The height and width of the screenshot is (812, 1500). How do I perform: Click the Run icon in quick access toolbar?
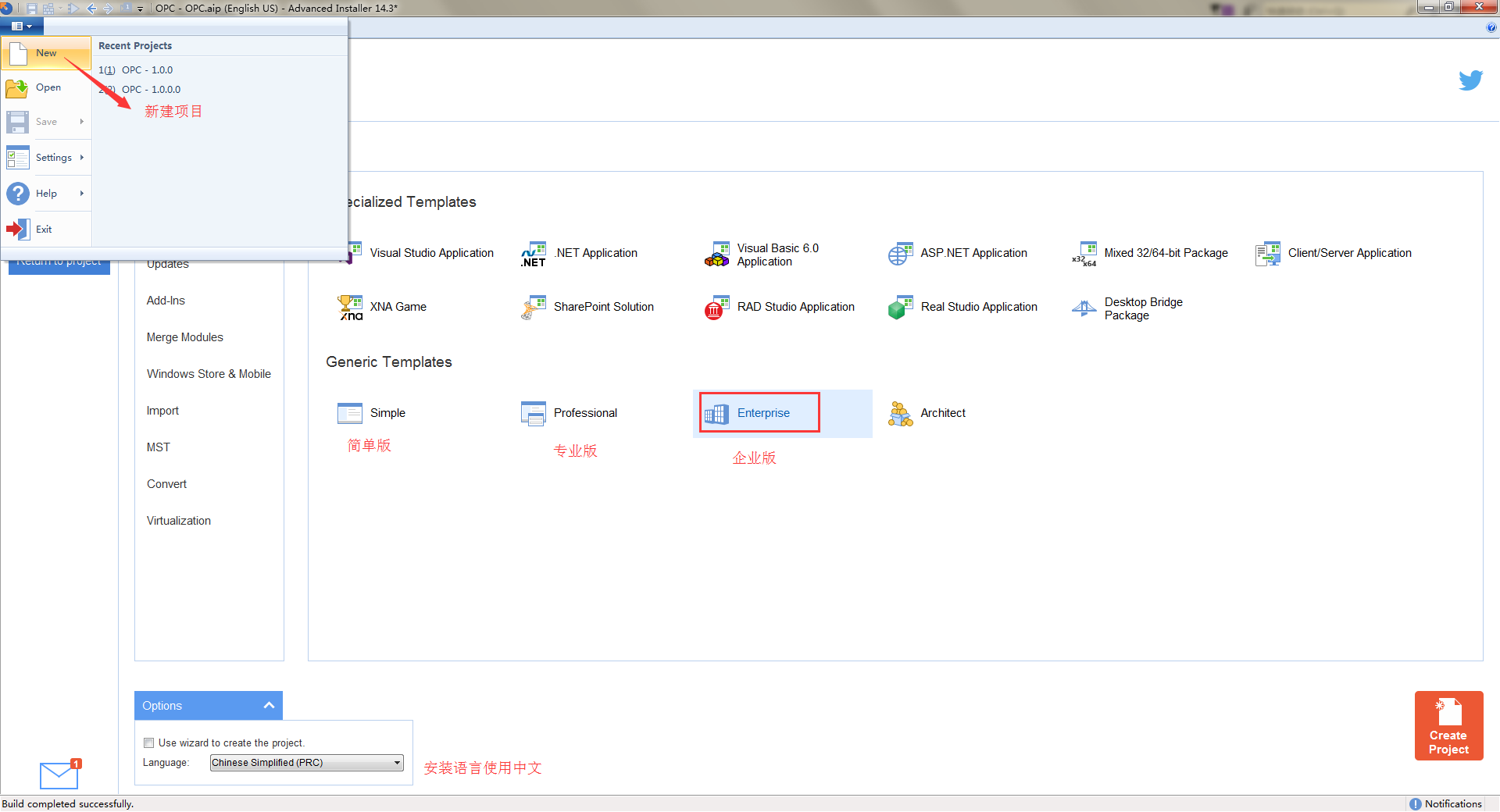pyautogui.click(x=73, y=9)
